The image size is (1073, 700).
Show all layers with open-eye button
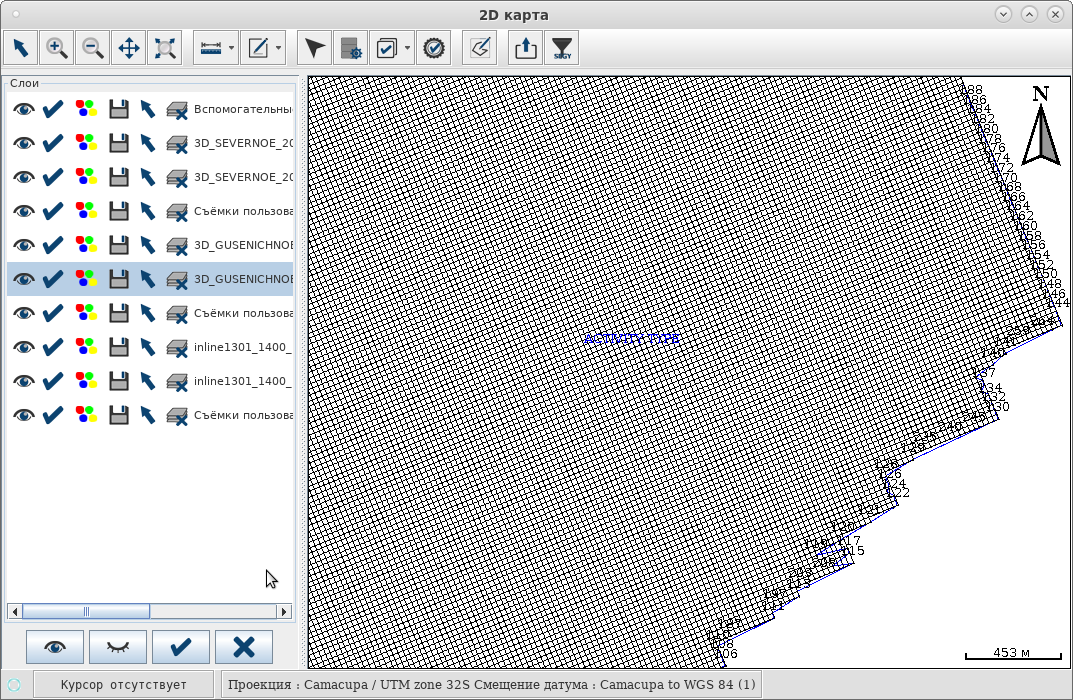[55, 647]
